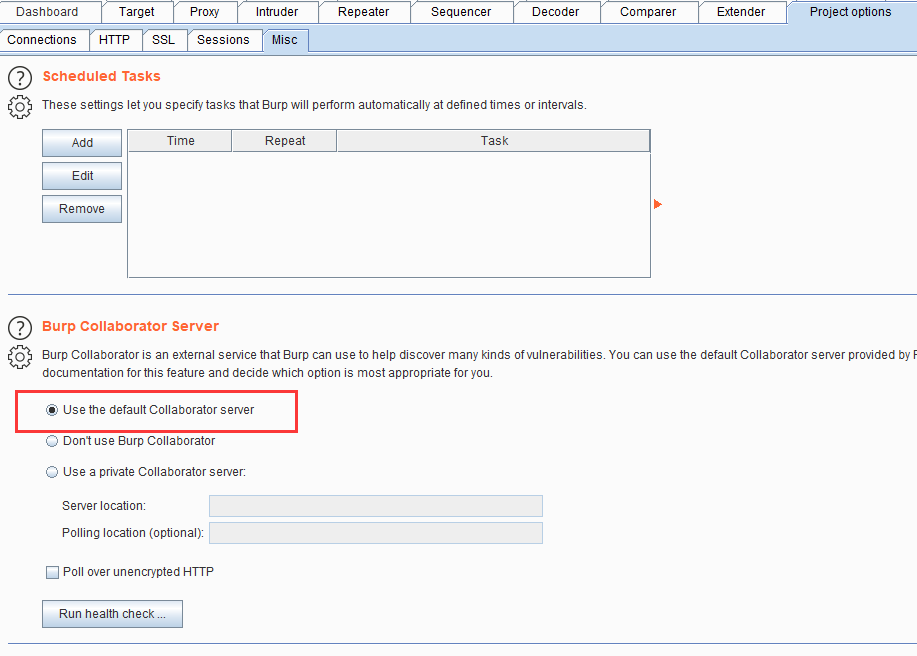This screenshot has width=917, height=656.
Task: Open the Sequencer tab
Action: [461, 12]
